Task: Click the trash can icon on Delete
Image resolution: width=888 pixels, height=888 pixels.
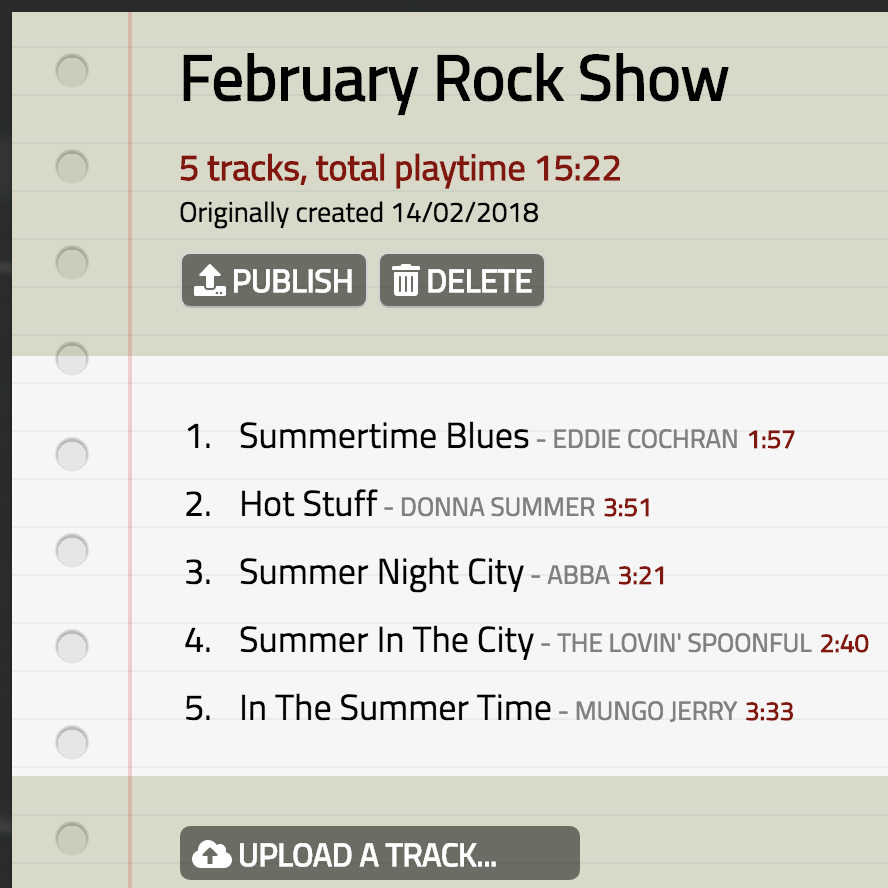Action: [405, 281]
